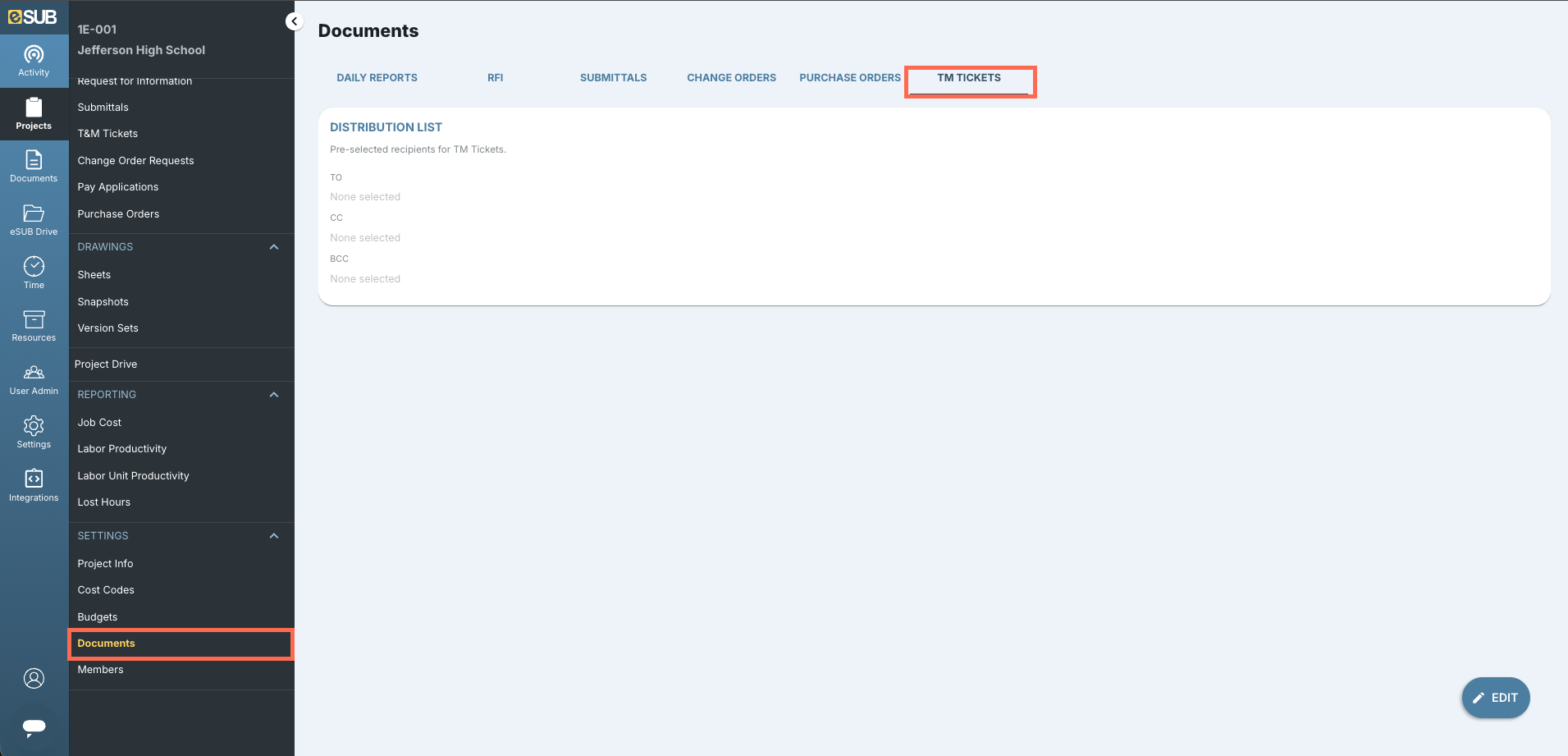
Task: Click the REPORTING section header
Action: pyautogui.click(x=107, y=395)
